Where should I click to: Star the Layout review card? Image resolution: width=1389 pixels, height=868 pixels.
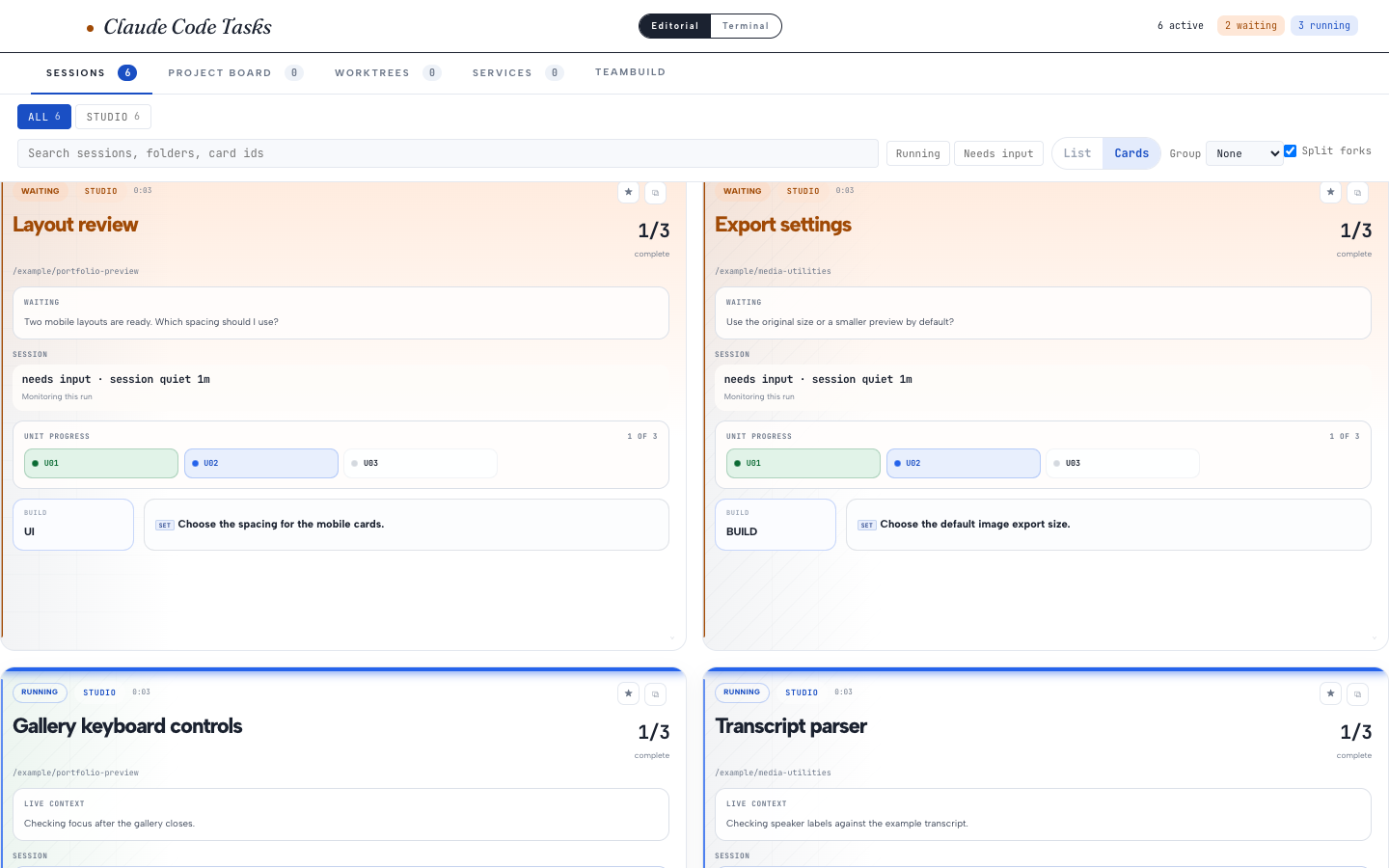pyautogui.click(x=629, y=192)
